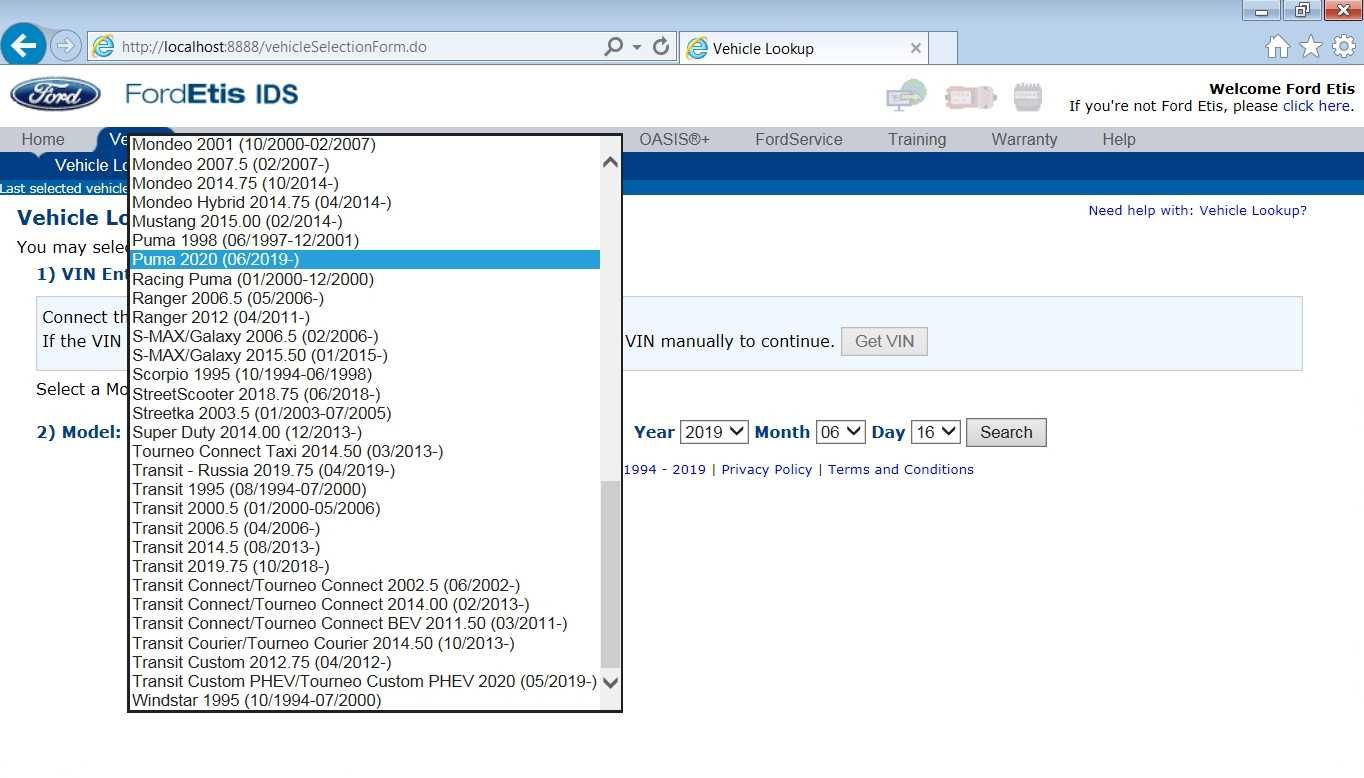Click the model list scroll down arrow
The height and width of the screenshot is (778, 1364).
(610, 682)
